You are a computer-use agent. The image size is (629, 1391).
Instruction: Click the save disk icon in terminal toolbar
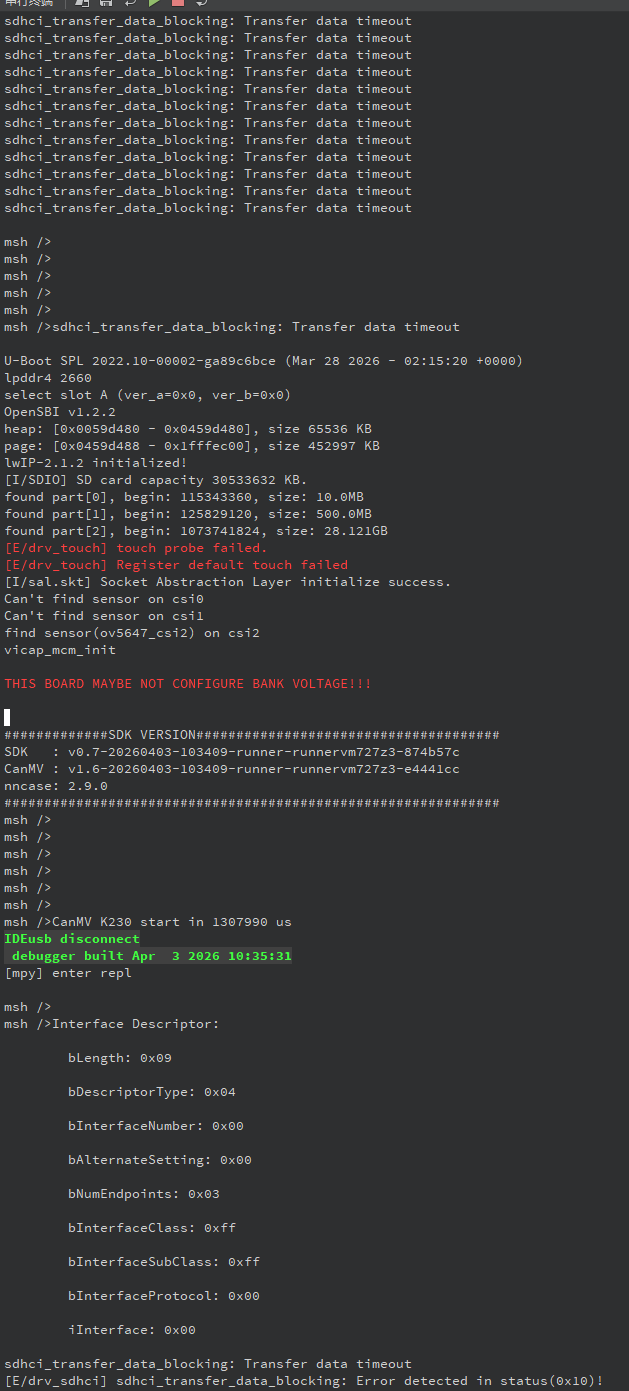pos(106,3)
